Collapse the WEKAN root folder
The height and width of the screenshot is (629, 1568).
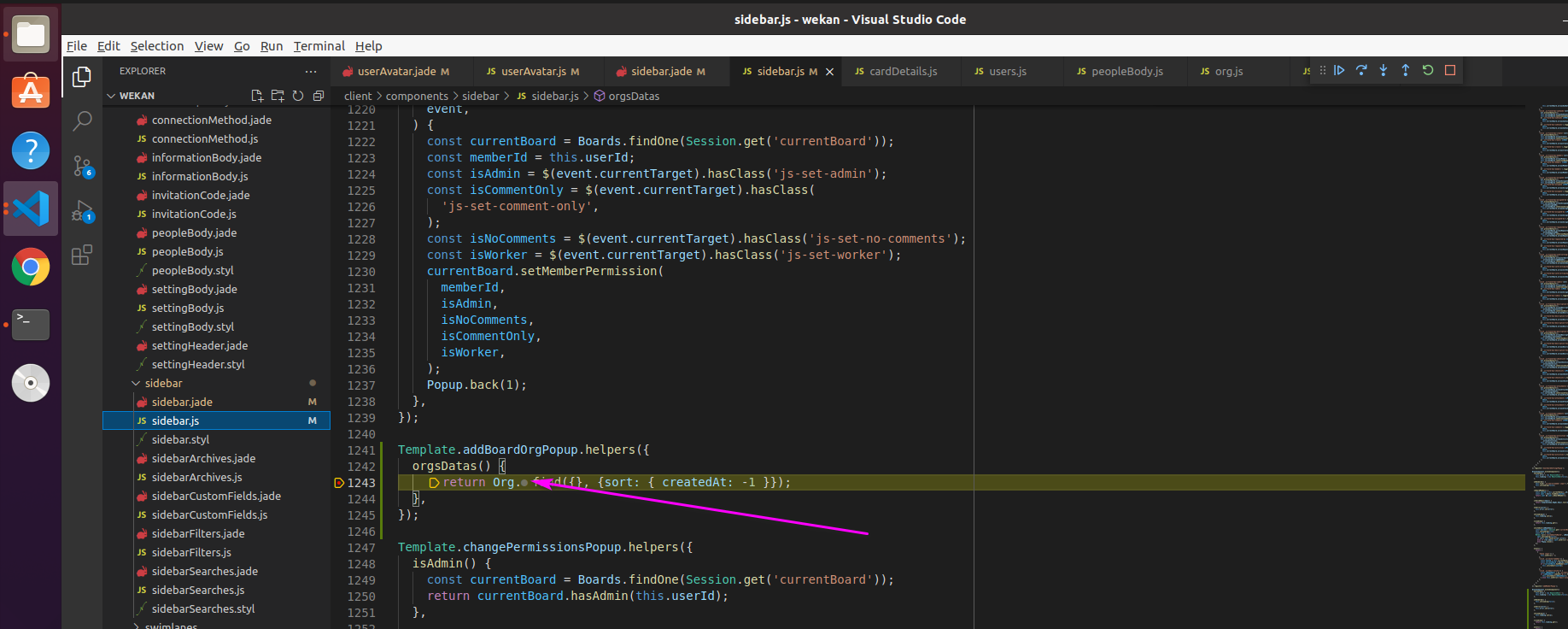111,96
